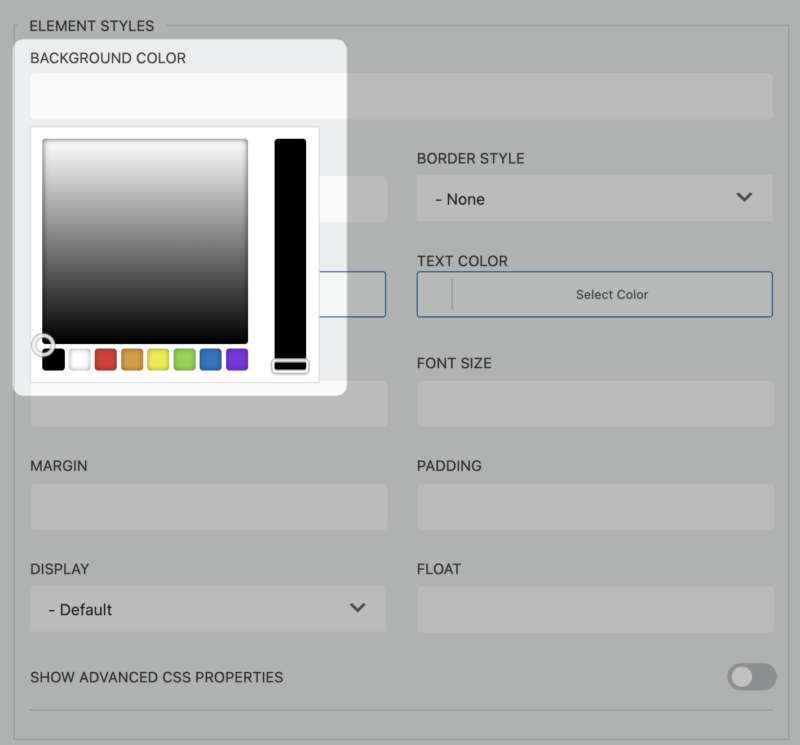Open the Display dropdown showing Default
The height and width of the screenshot is (745, 800).
tap(208, 609)
